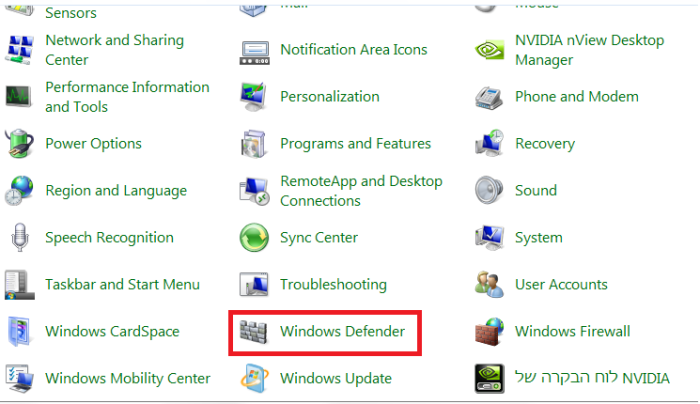700x404 pixels.
Task: Click the Windows Mobility Center icon
Action: coord(19,378)
